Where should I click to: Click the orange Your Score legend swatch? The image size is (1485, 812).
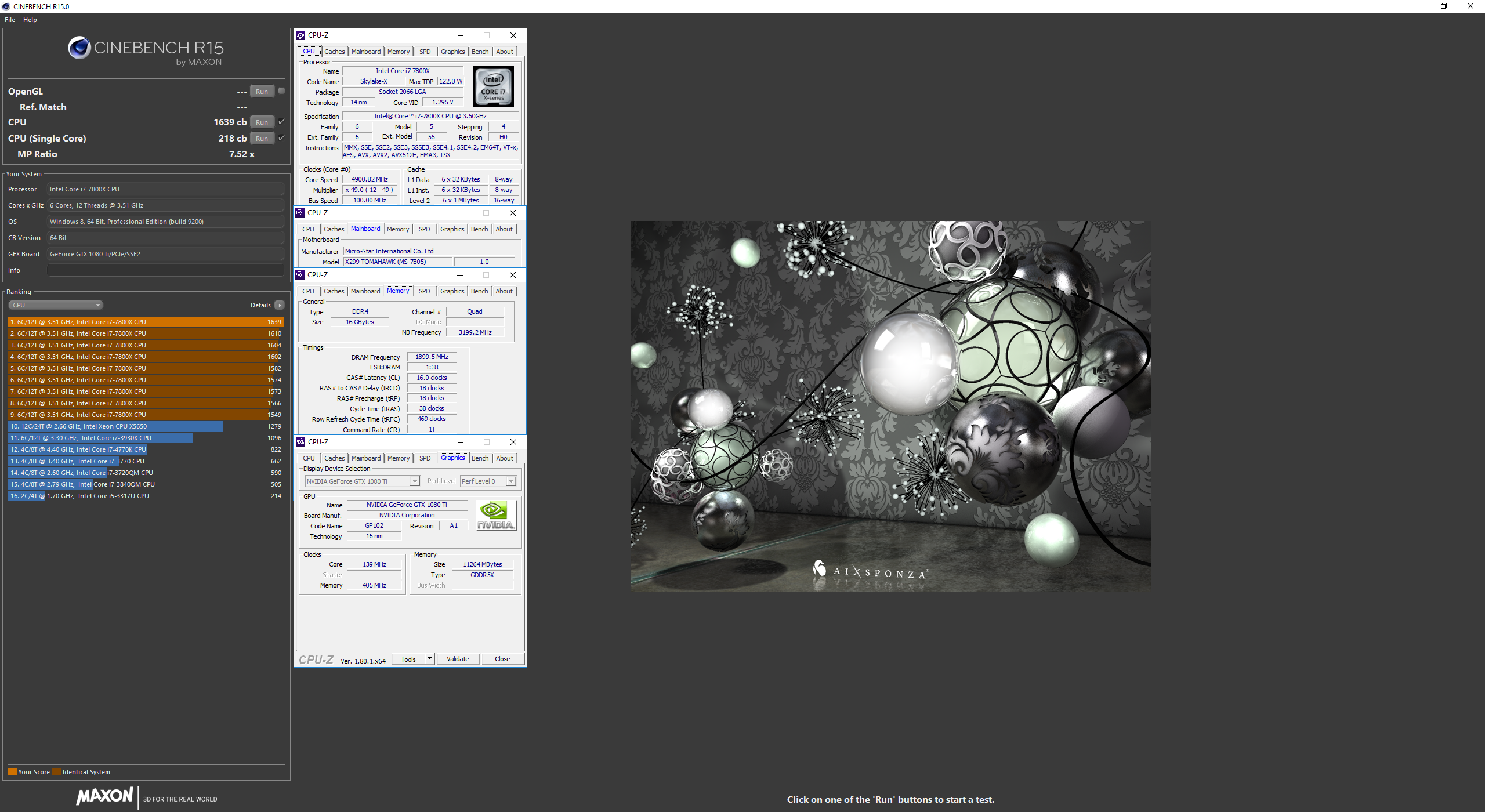12,772
